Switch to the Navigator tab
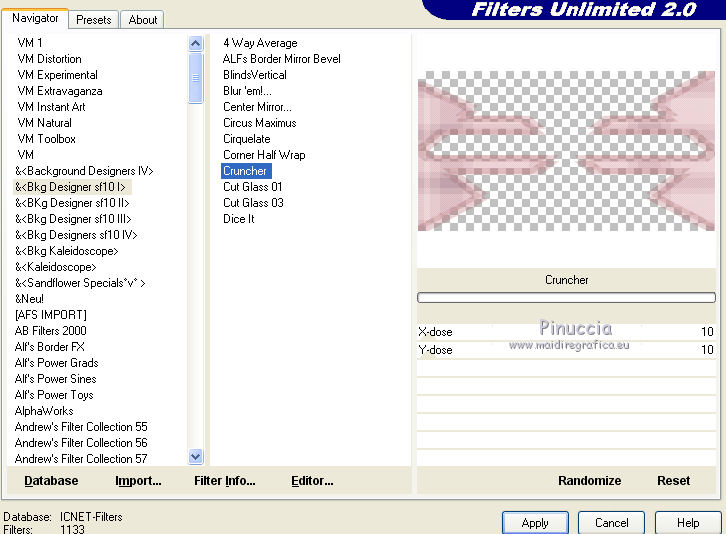 coord(35,19)
